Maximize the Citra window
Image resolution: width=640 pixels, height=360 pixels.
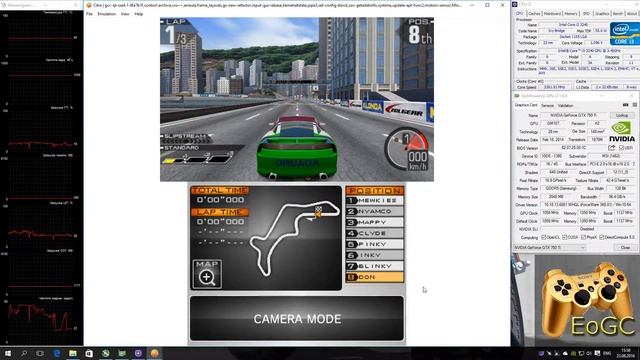[x=487, y=5]
